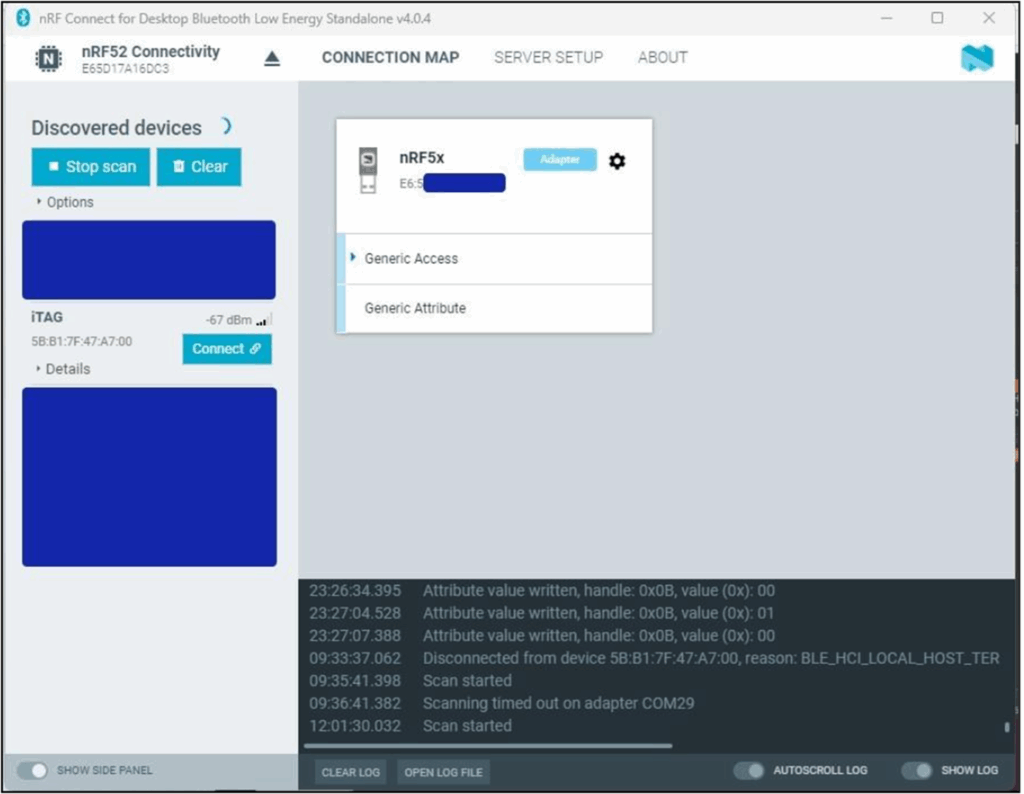Clear the discovered devices list
Viewport: 1024px width, 794px height.
coord(199,167)
